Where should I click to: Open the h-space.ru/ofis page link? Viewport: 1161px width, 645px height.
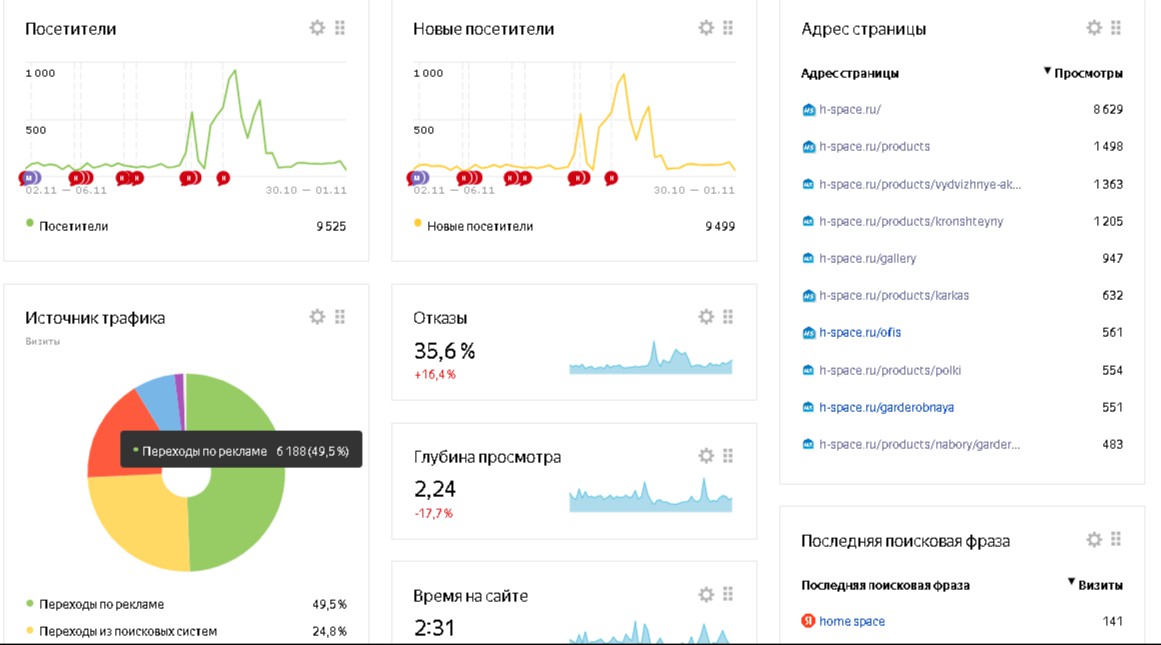(x=860, y=332)
